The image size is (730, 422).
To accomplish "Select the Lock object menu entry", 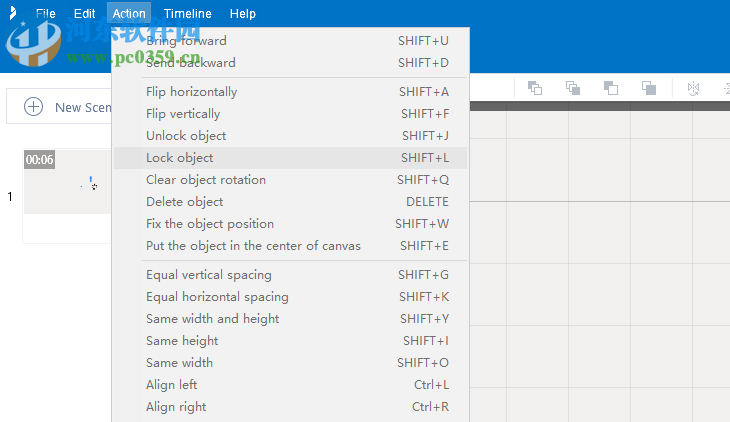I will tap(180, 158).
